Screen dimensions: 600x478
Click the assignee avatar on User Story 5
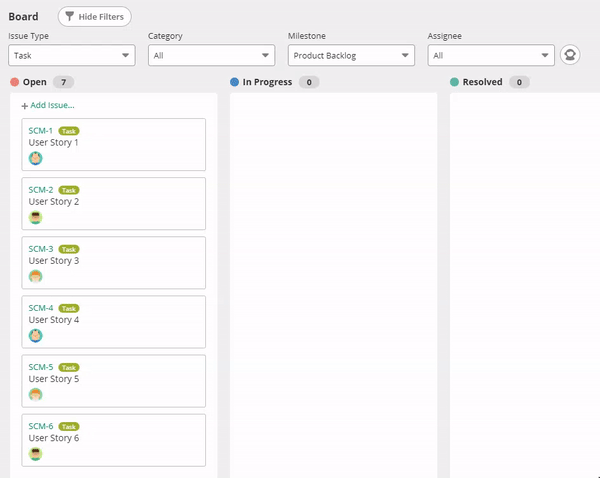pyautogui.click(x=36, y=395)
